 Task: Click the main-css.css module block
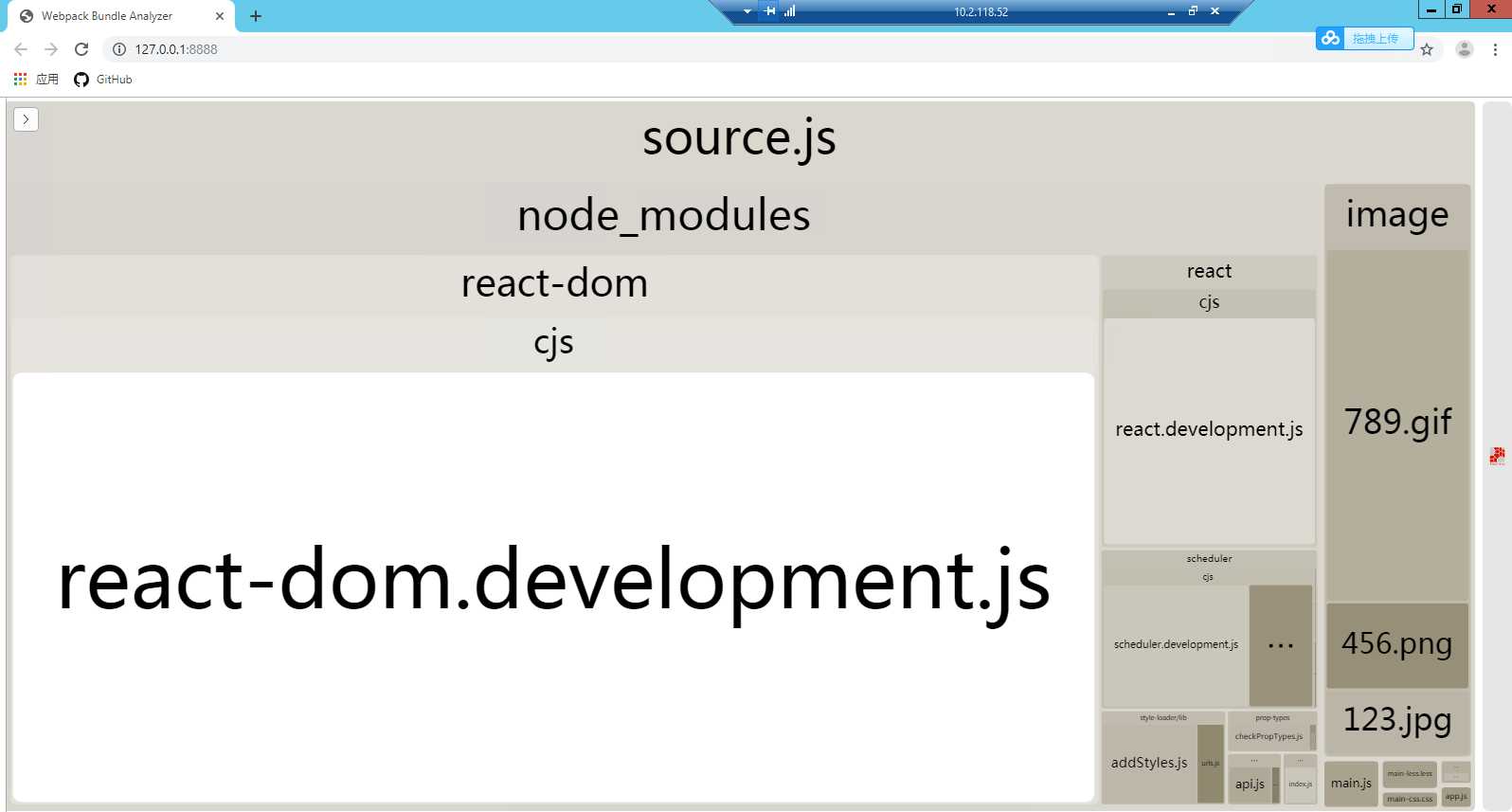point(1410,799)
